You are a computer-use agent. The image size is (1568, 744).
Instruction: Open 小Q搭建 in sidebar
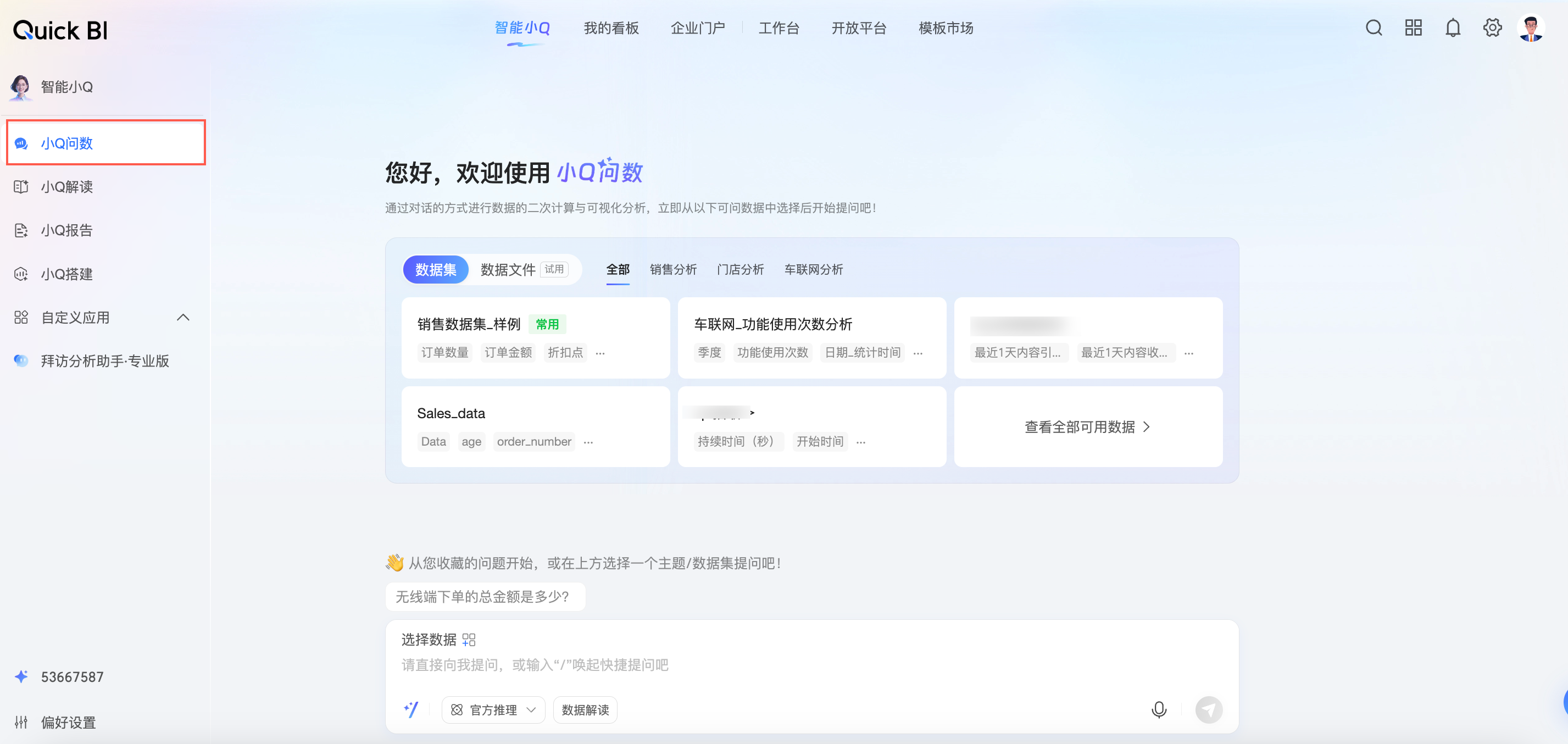[x=106, y=274]
